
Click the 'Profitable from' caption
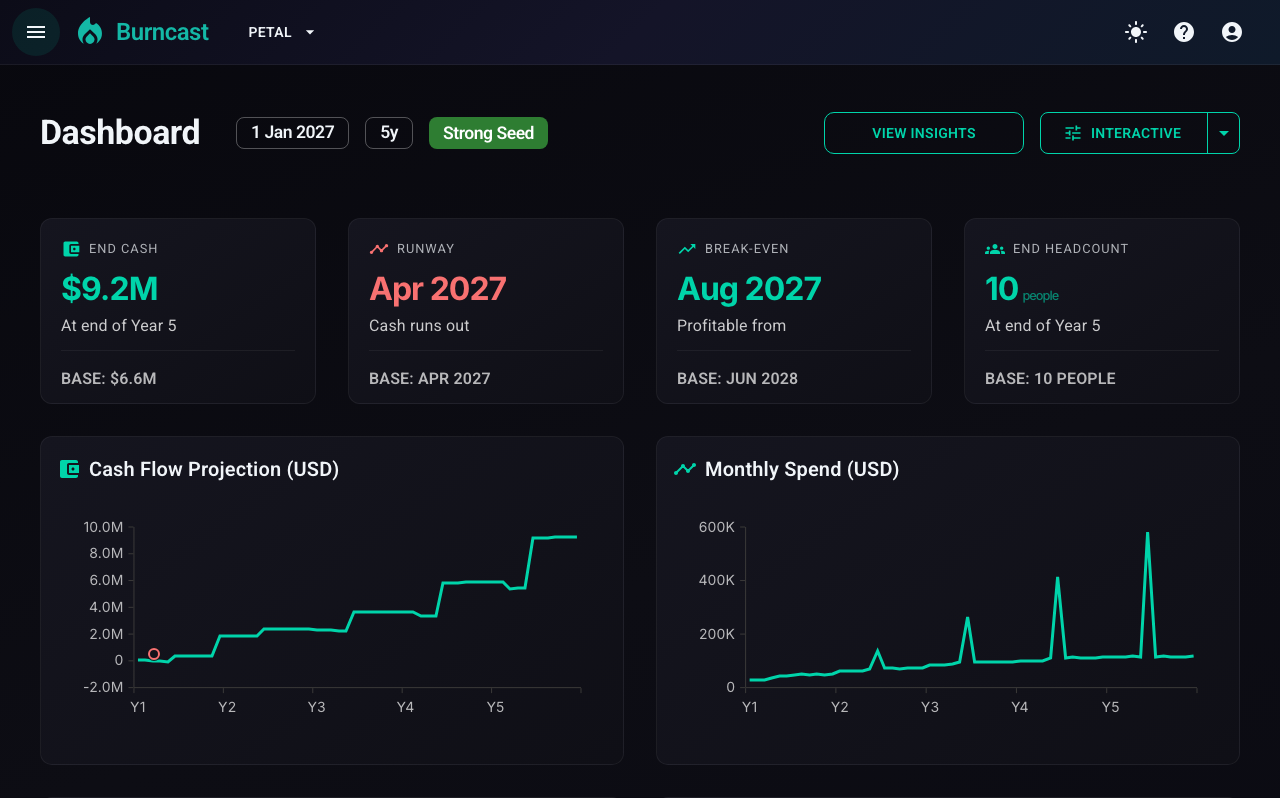[731, 326]
